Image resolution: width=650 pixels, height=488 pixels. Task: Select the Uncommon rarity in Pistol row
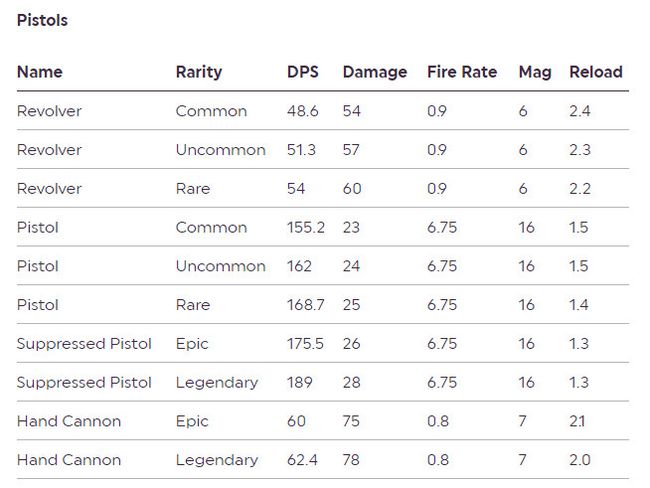tap(220, 266)
